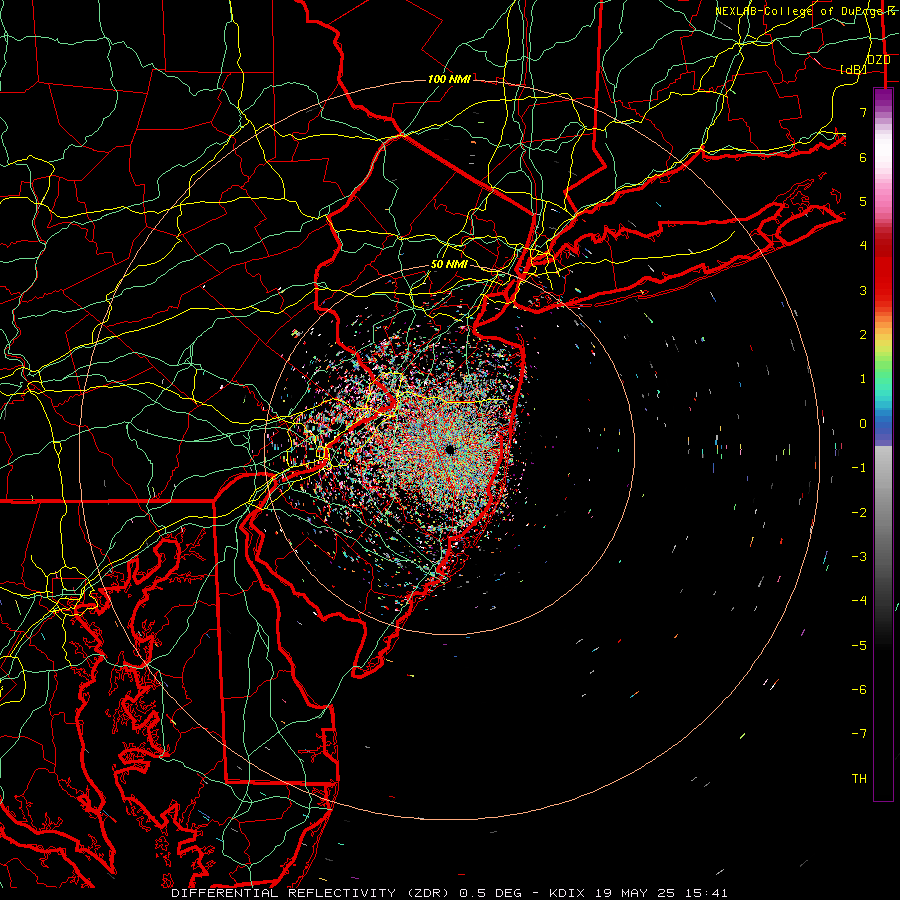The width and height of the screenshot is (900, 900).
Task: Click the "19 MAY 25" date text
Action: (x=635, y=893)
